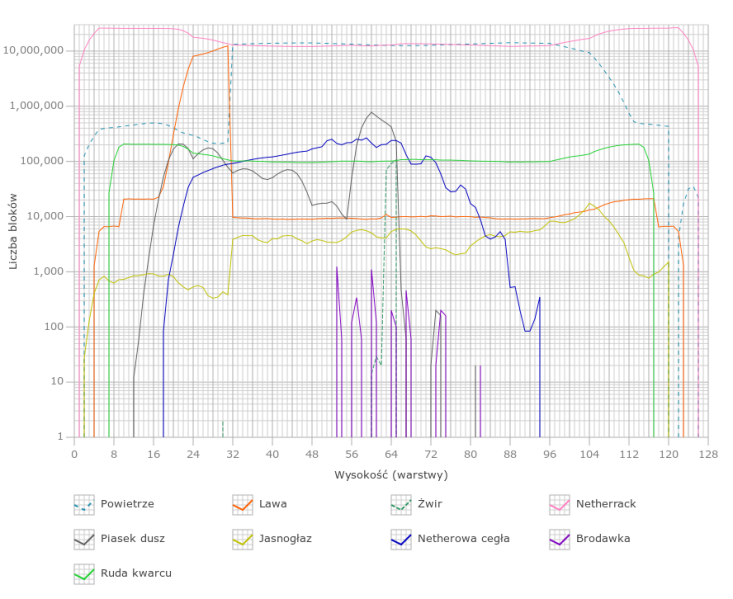This screenshot has height=599, width=733.
Task: Click the 10,000,000 y-axis tick label
Action: 35,50
